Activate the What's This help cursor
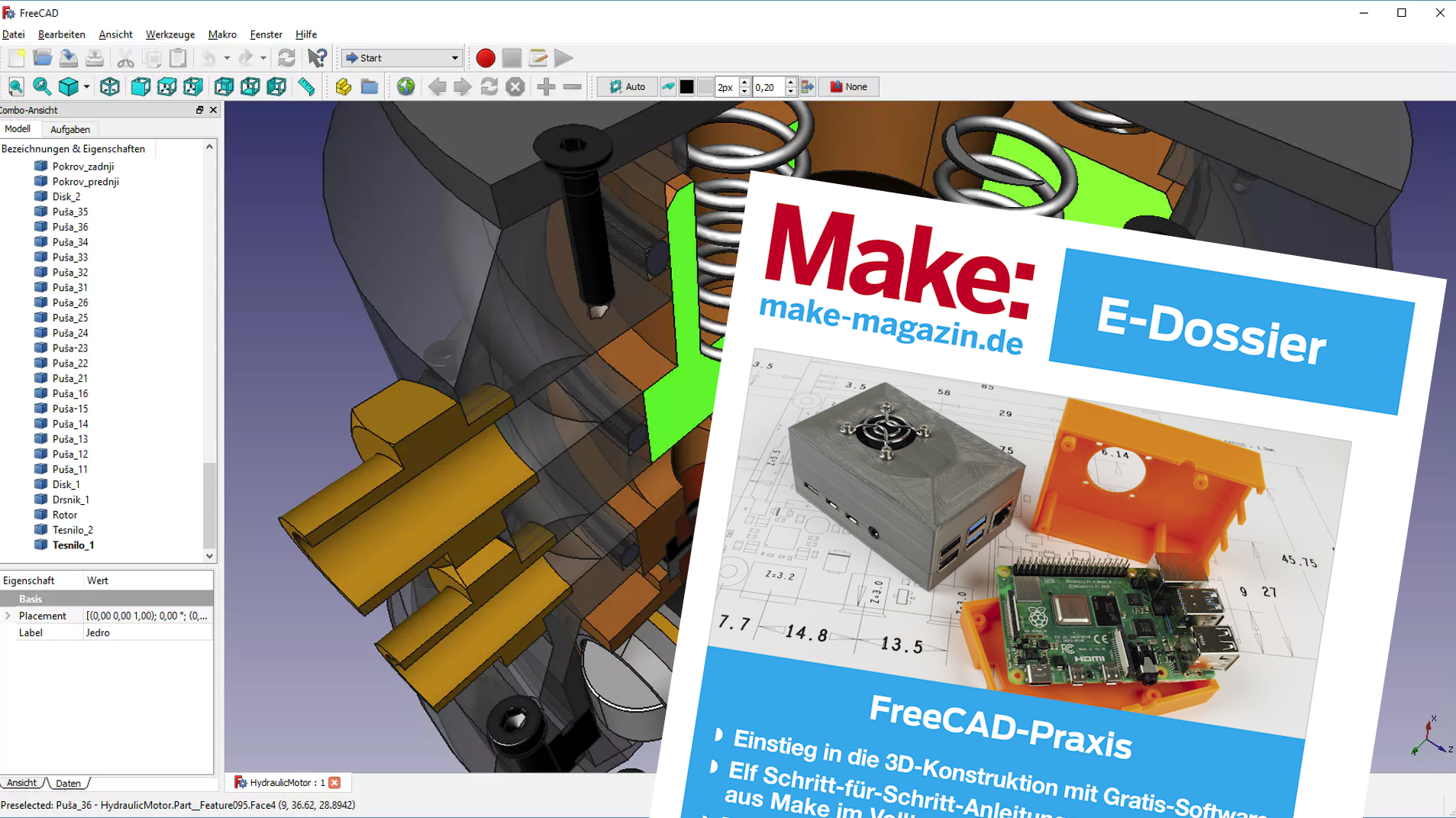1456x818 pixels. [x=318, y=58]
